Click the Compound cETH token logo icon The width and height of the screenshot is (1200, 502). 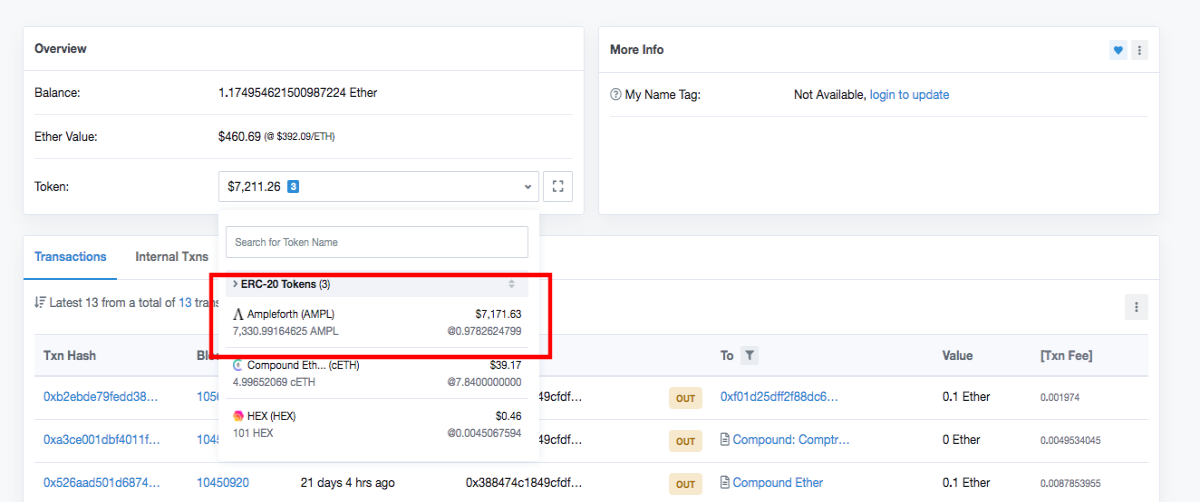click(x=238, y=365)
